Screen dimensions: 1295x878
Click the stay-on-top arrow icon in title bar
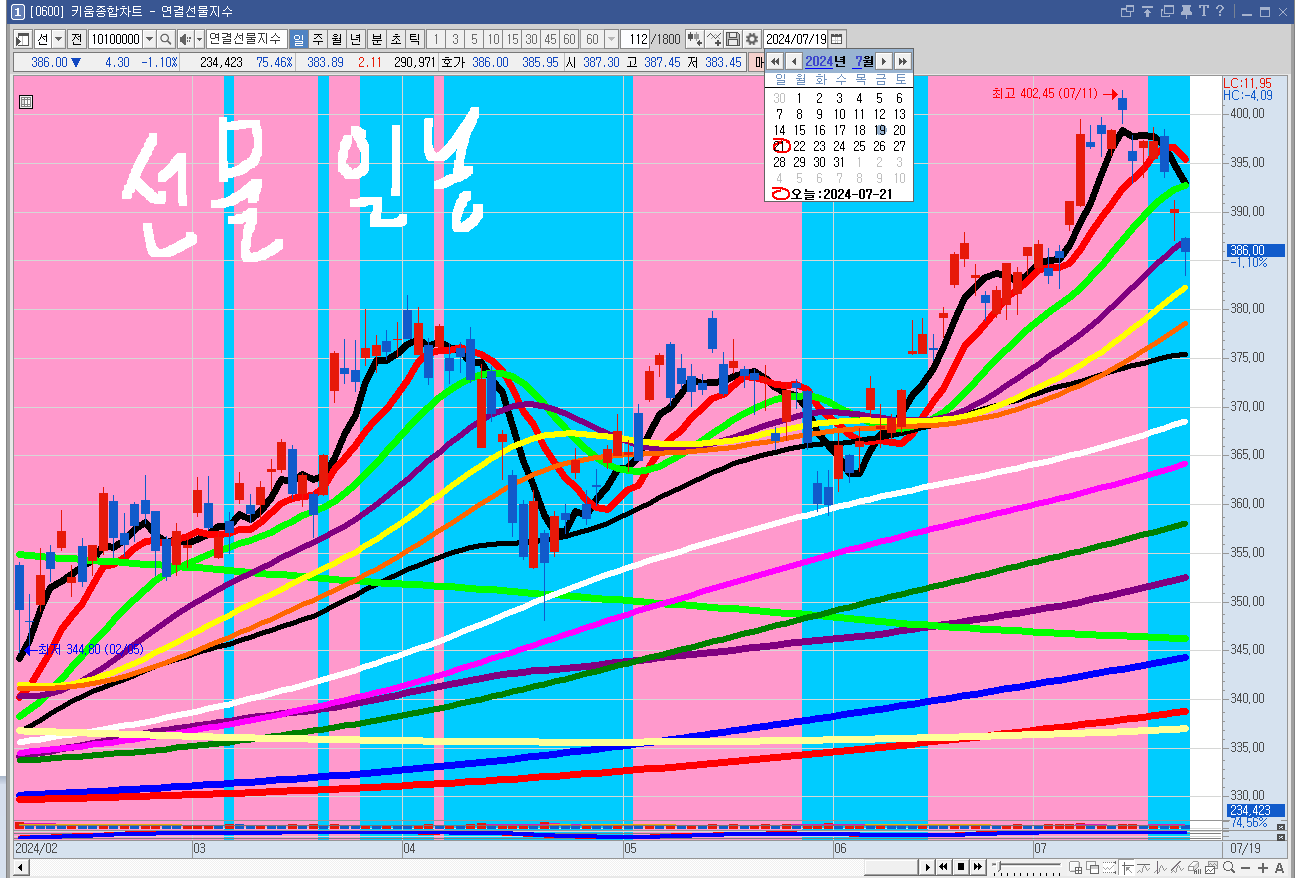pyautogui.click(x=1147, y=11)
